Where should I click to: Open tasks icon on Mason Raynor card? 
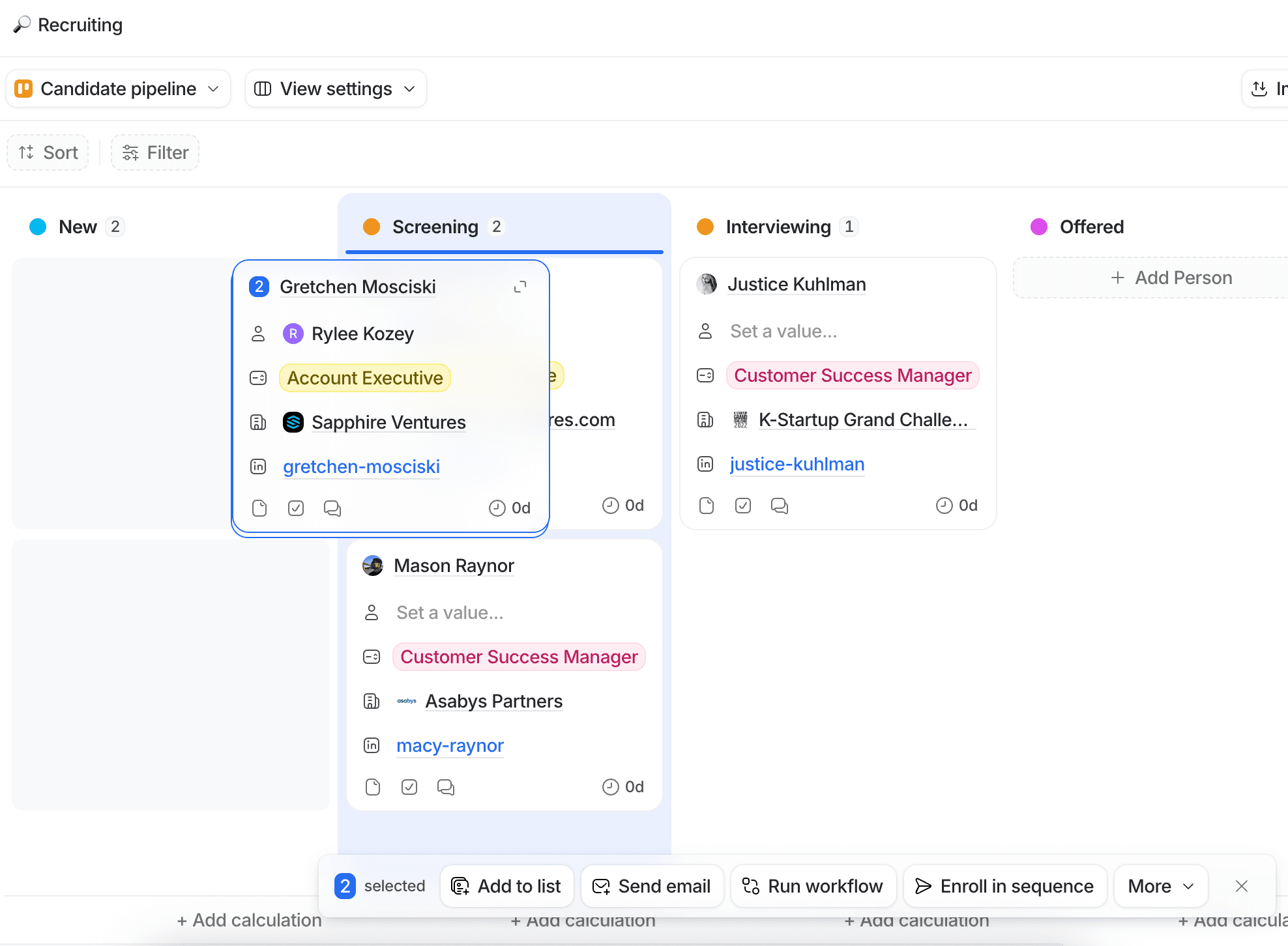(409, 787)
